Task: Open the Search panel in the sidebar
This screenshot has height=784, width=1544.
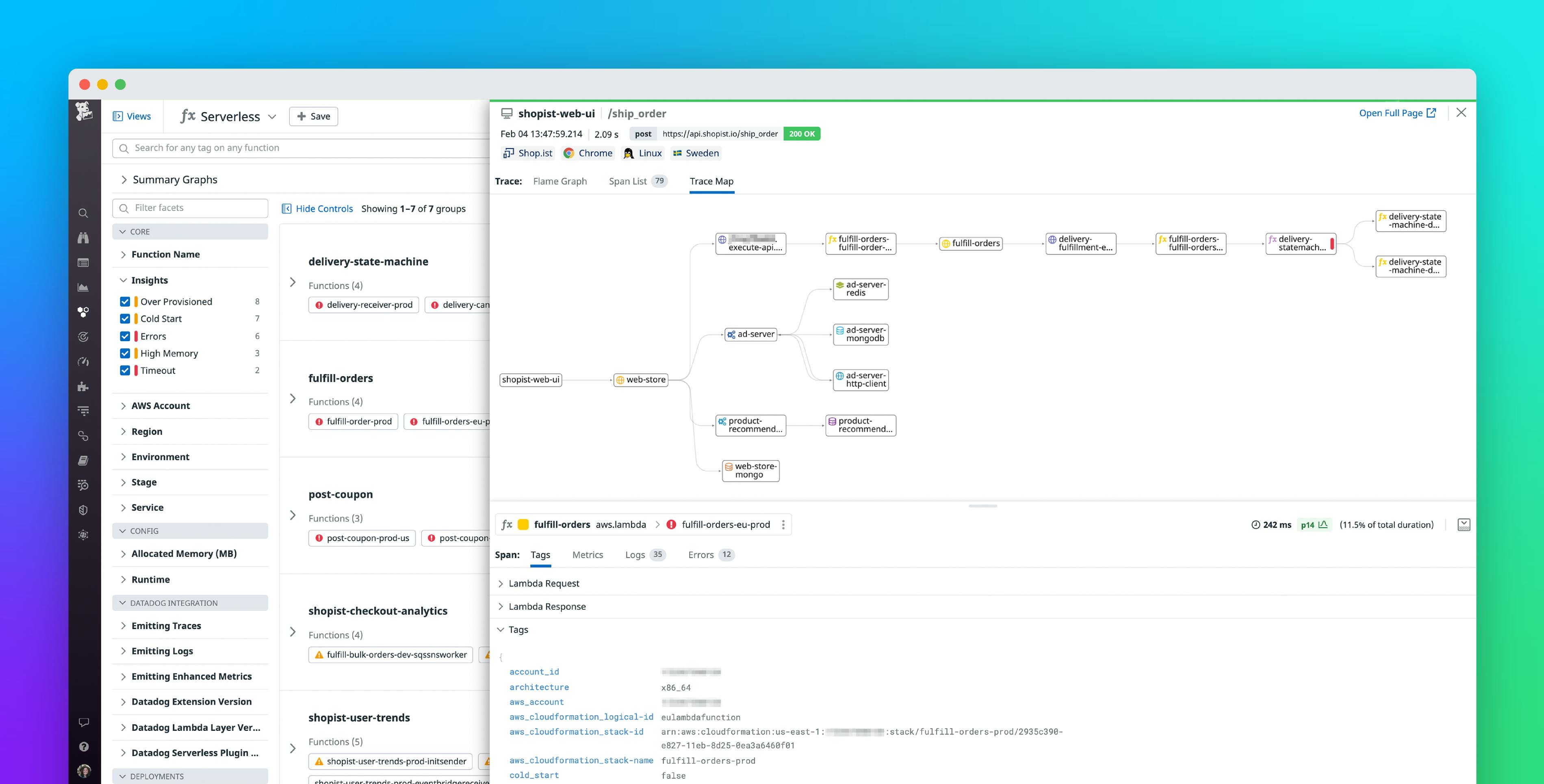Action: (x=83, y=213)
